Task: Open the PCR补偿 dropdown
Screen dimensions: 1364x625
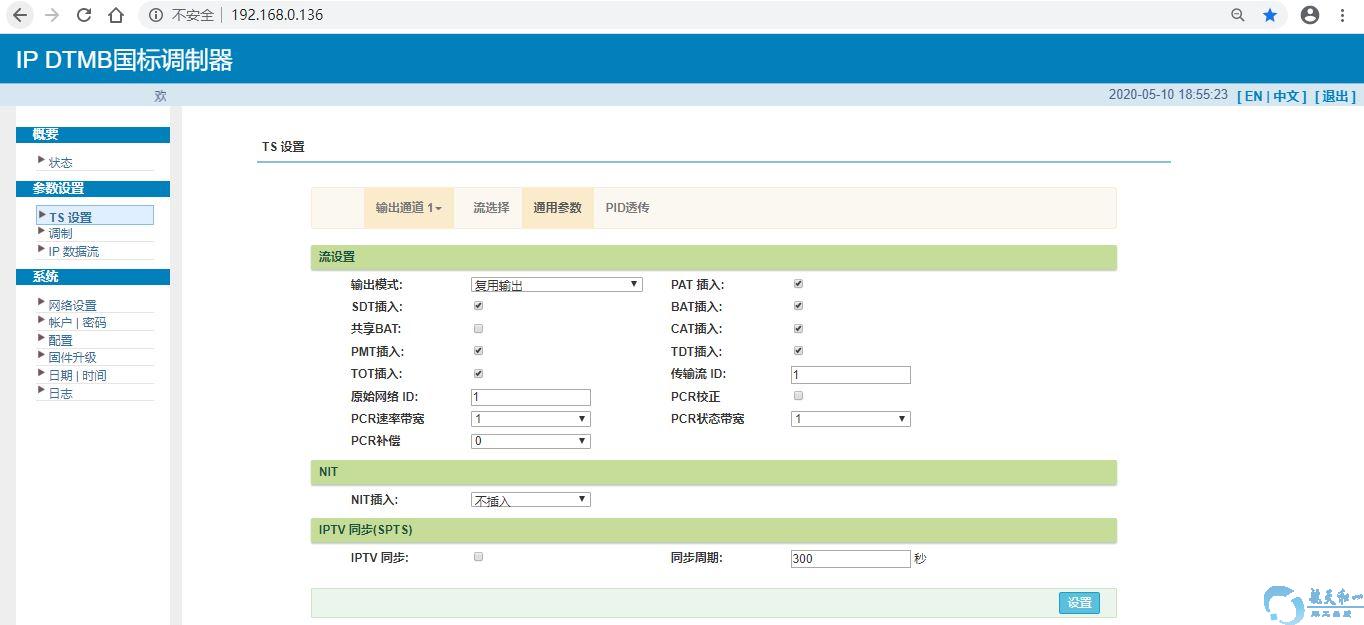Action: click(530, 441)
